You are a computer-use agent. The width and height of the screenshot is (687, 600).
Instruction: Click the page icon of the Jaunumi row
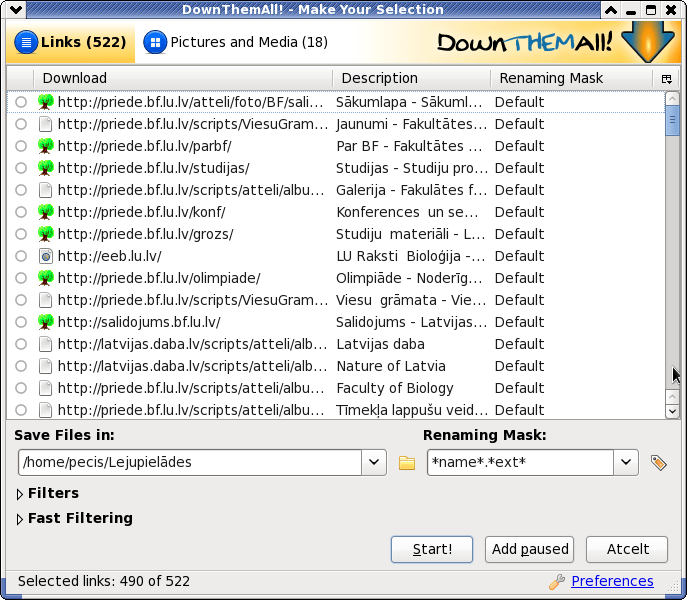tap(46, 124)
